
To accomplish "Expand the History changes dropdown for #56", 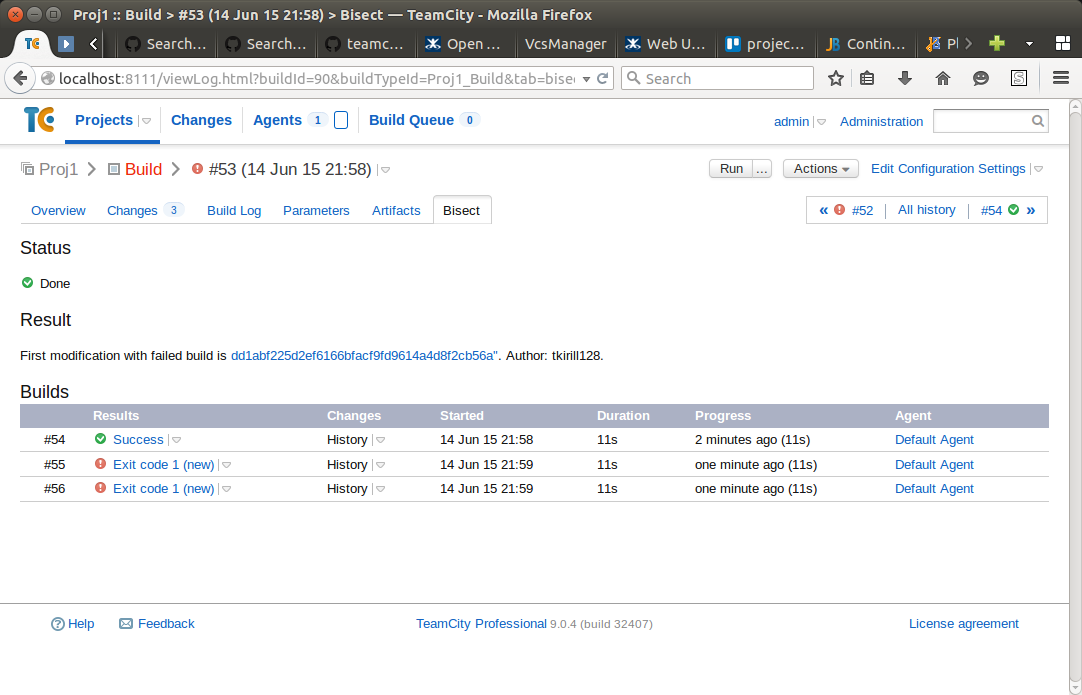I will click(x=380, y=489).
